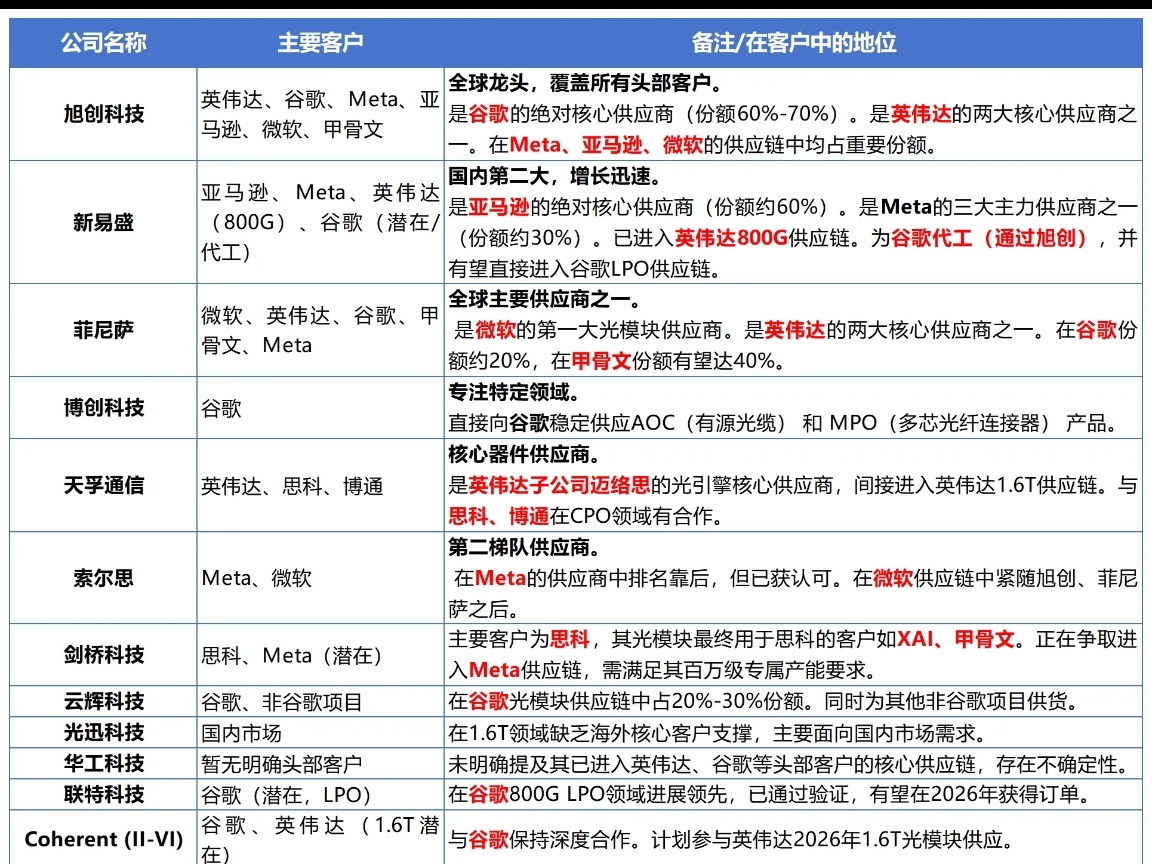Click note starting 与谷歌保持深度合作
1152x864 pixels.
point(731,838)
